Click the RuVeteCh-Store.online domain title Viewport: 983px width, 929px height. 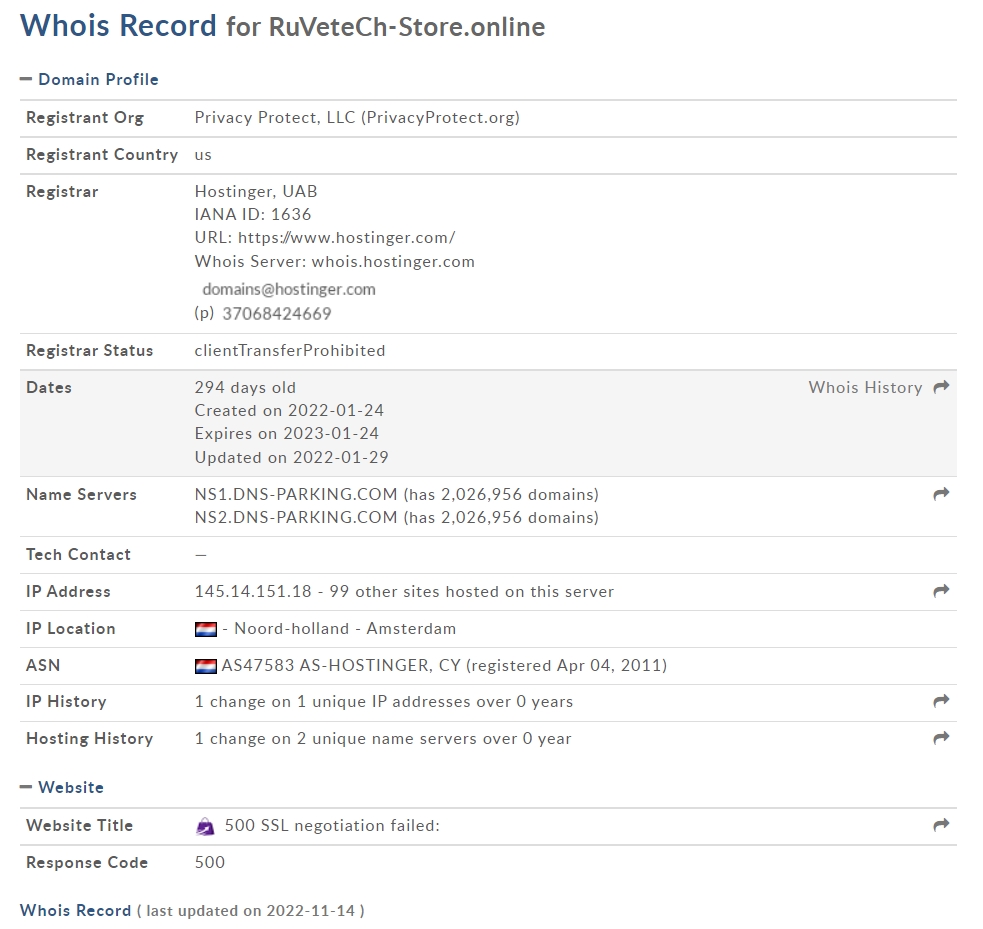(x=407, y=27)
